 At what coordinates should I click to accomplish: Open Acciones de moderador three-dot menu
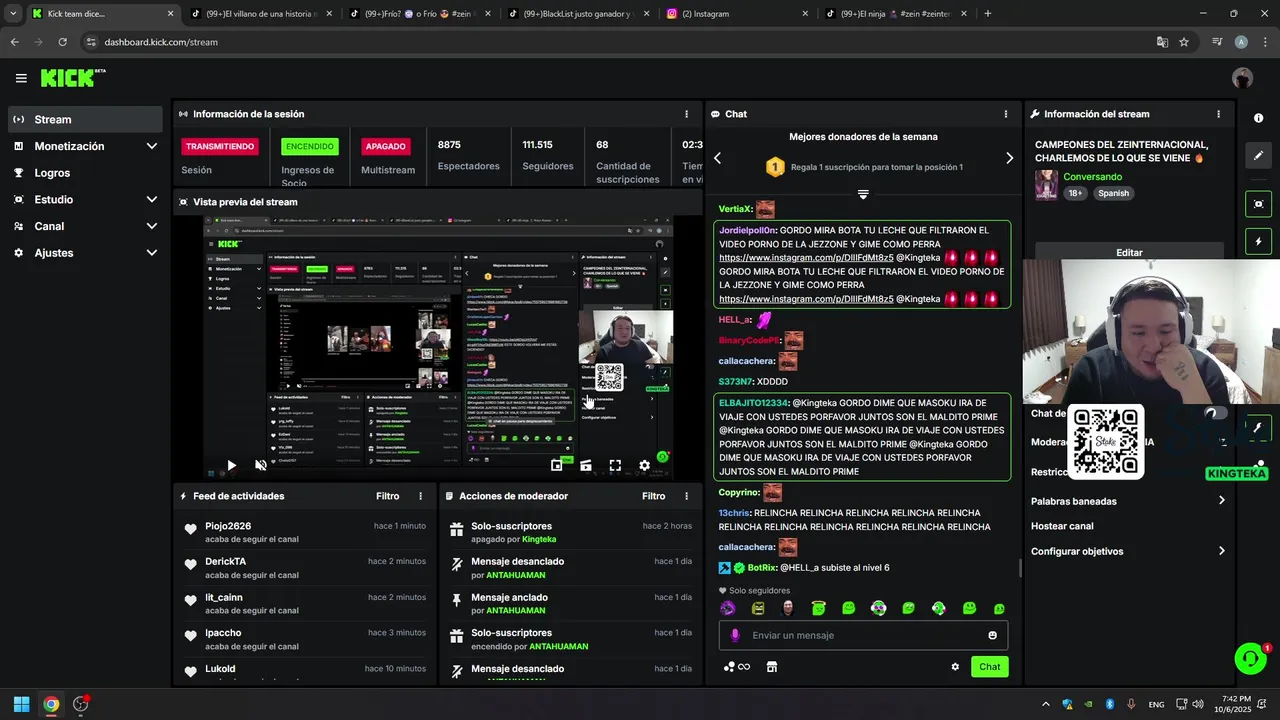[686, 496]
